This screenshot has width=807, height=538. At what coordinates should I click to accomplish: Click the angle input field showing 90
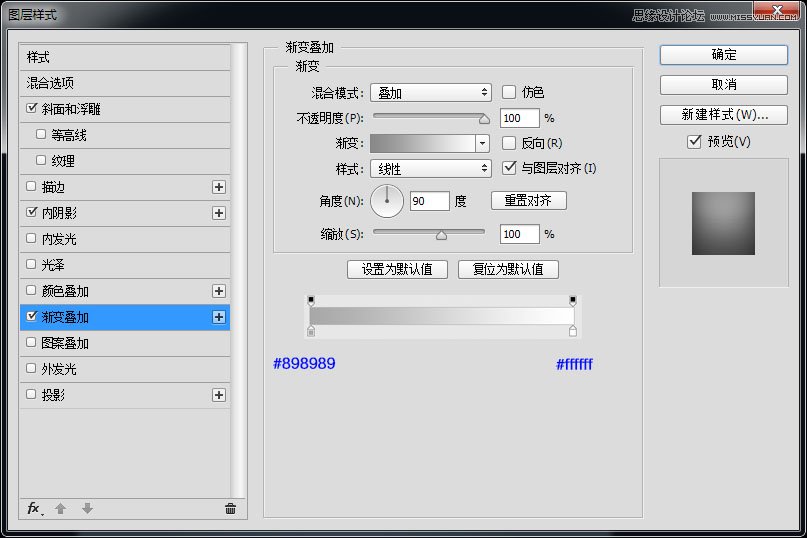click(x=430, y=201)
